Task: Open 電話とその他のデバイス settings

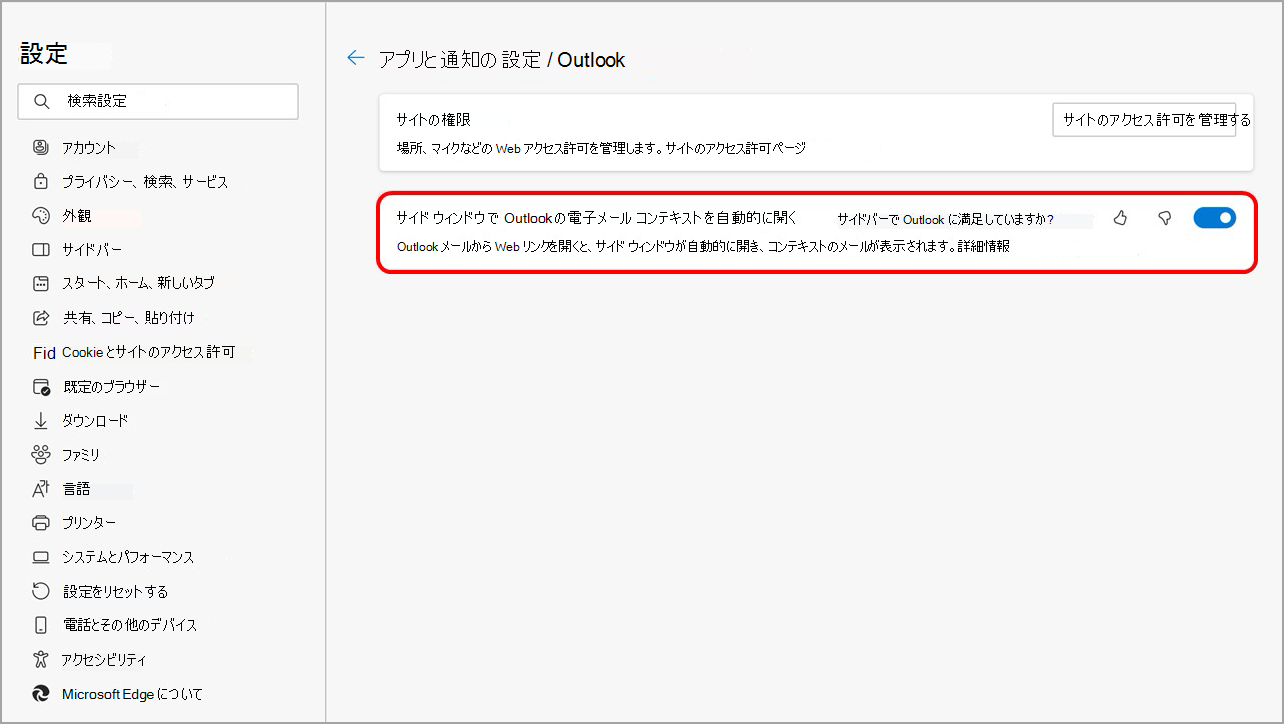Action: point(130,625)
